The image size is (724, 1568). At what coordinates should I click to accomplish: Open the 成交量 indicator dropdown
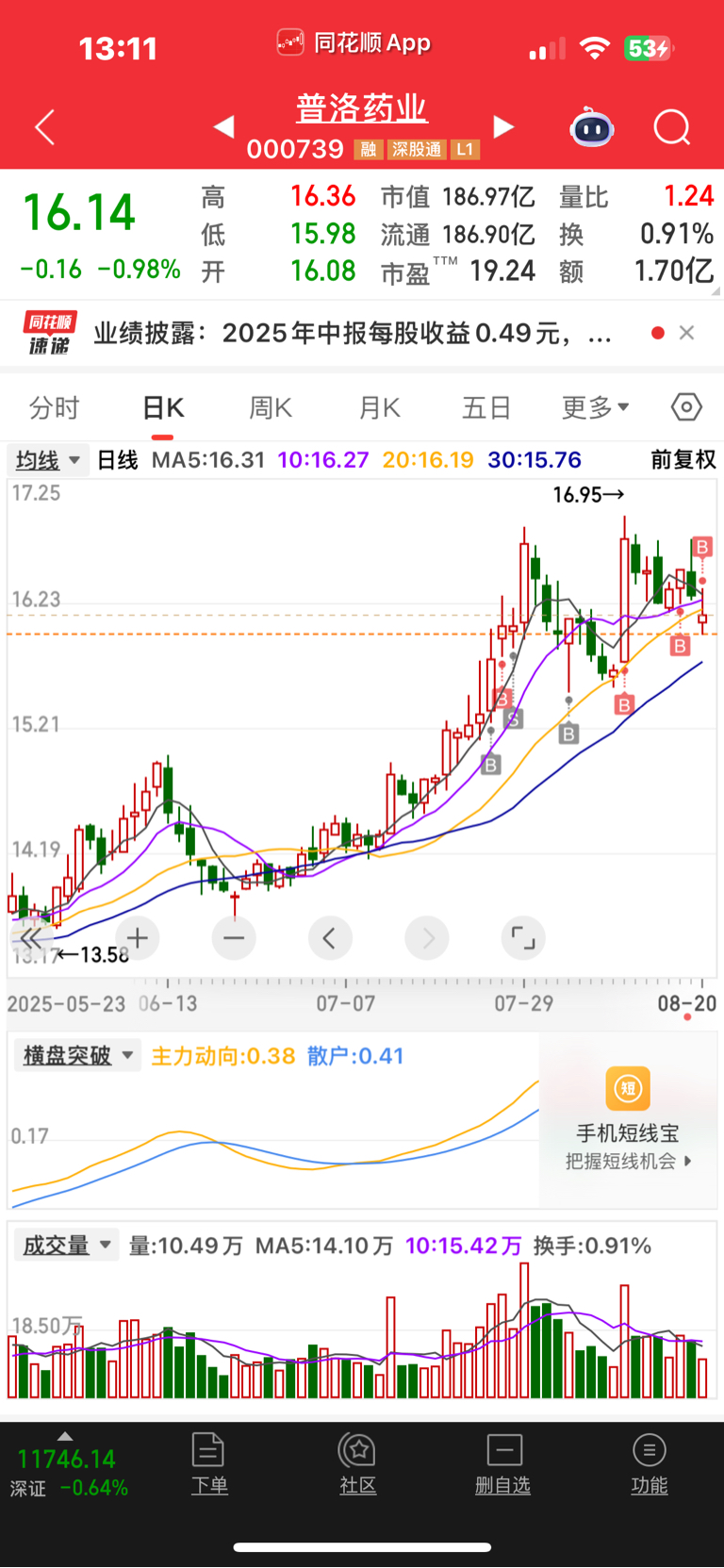(x=67, y=1246)
